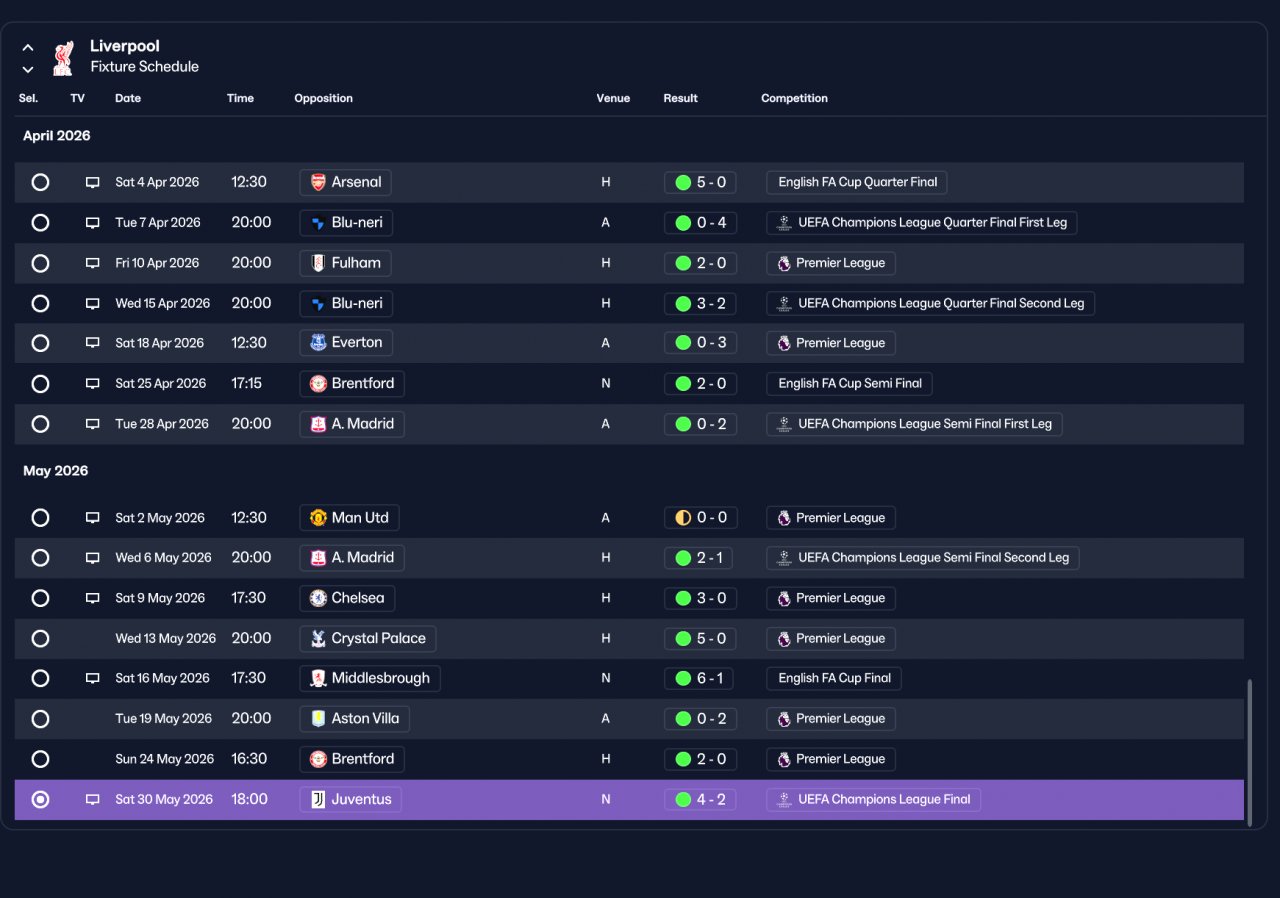Click the TV icon on Wed 6 May 2026
Image resolution: width=1280 pixels, height=898 pixels.
tap(93, 558)
